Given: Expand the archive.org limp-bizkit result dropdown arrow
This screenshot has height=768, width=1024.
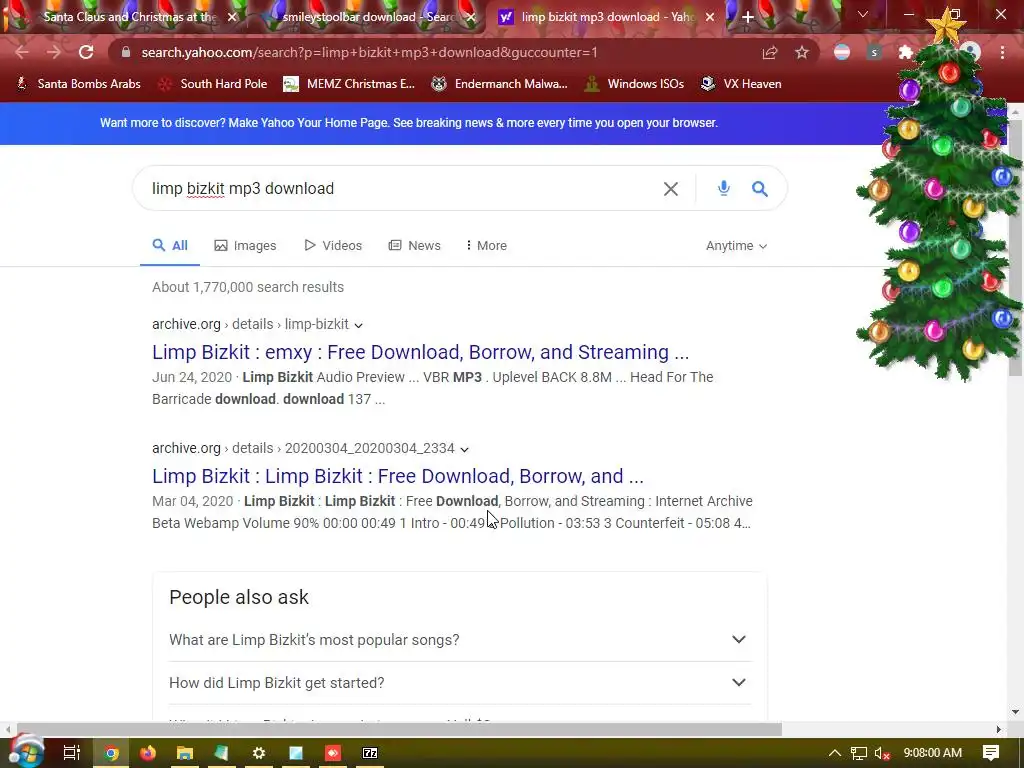Looking at the screenshot, I should point(359,325).
